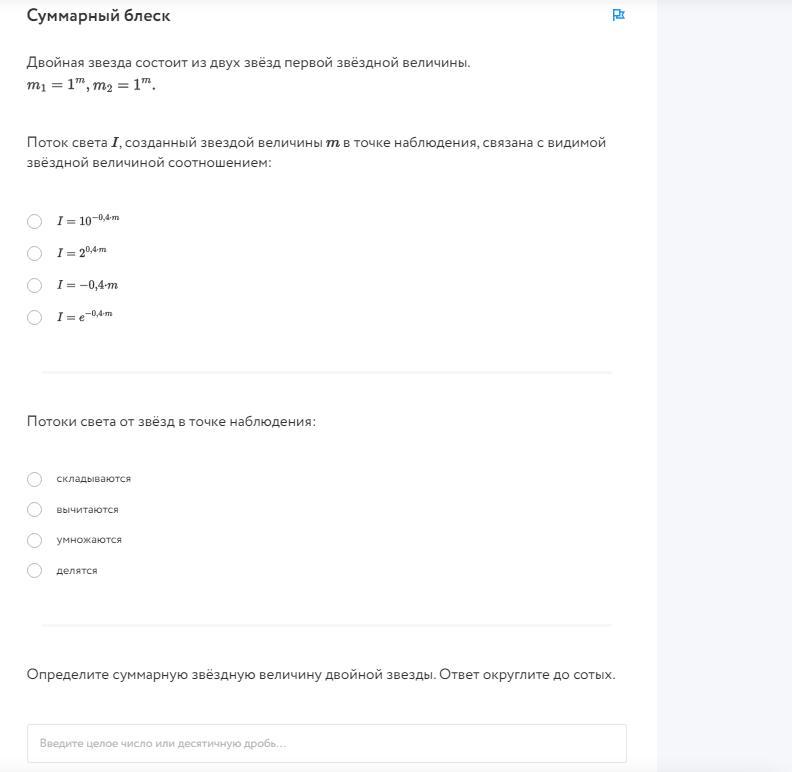792x772 pixels.
Task: Select the 'делятся' radio button
Action: (x=35, y=571)
